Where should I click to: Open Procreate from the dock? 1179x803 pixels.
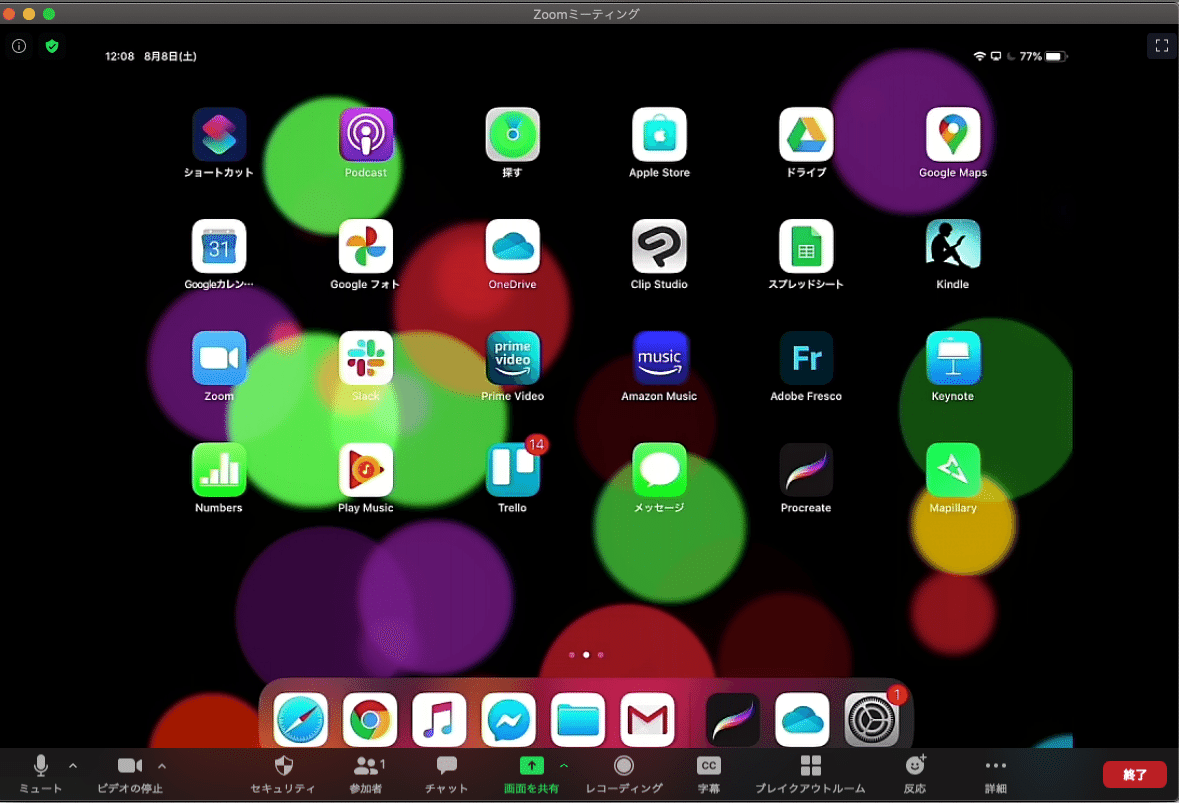click(x=732, y=720)
